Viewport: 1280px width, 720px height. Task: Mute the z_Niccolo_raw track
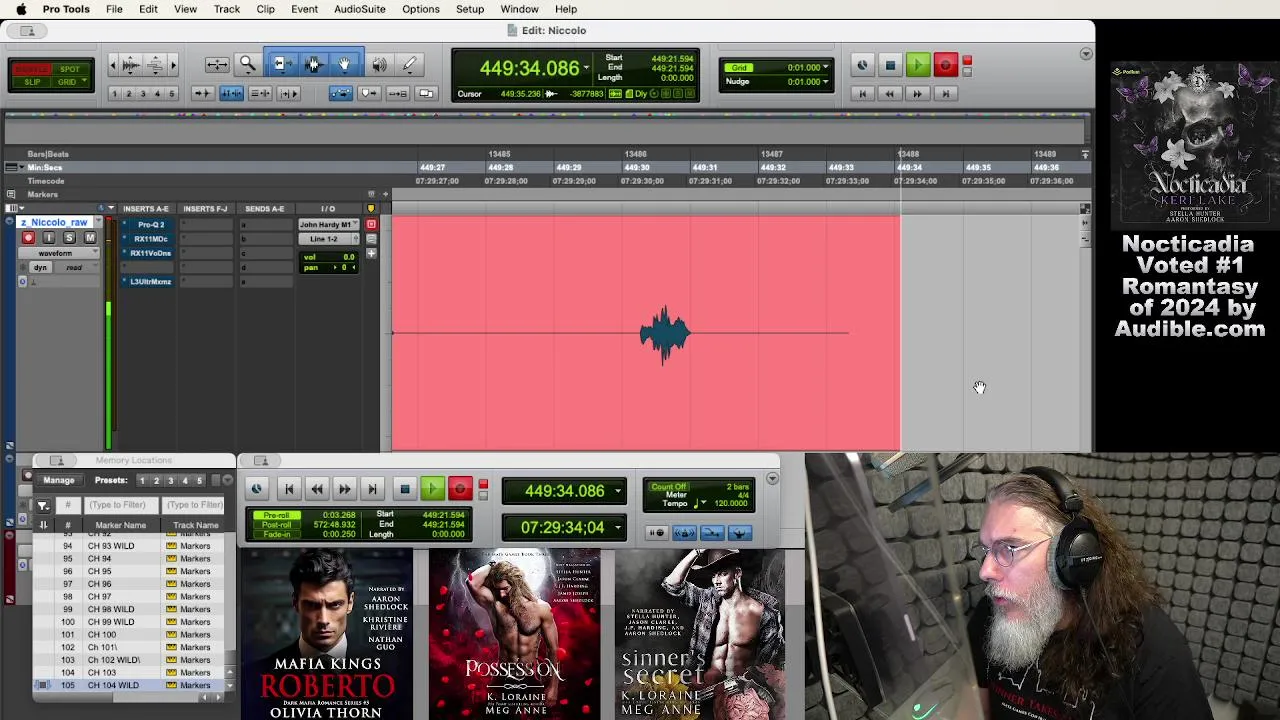90,238
